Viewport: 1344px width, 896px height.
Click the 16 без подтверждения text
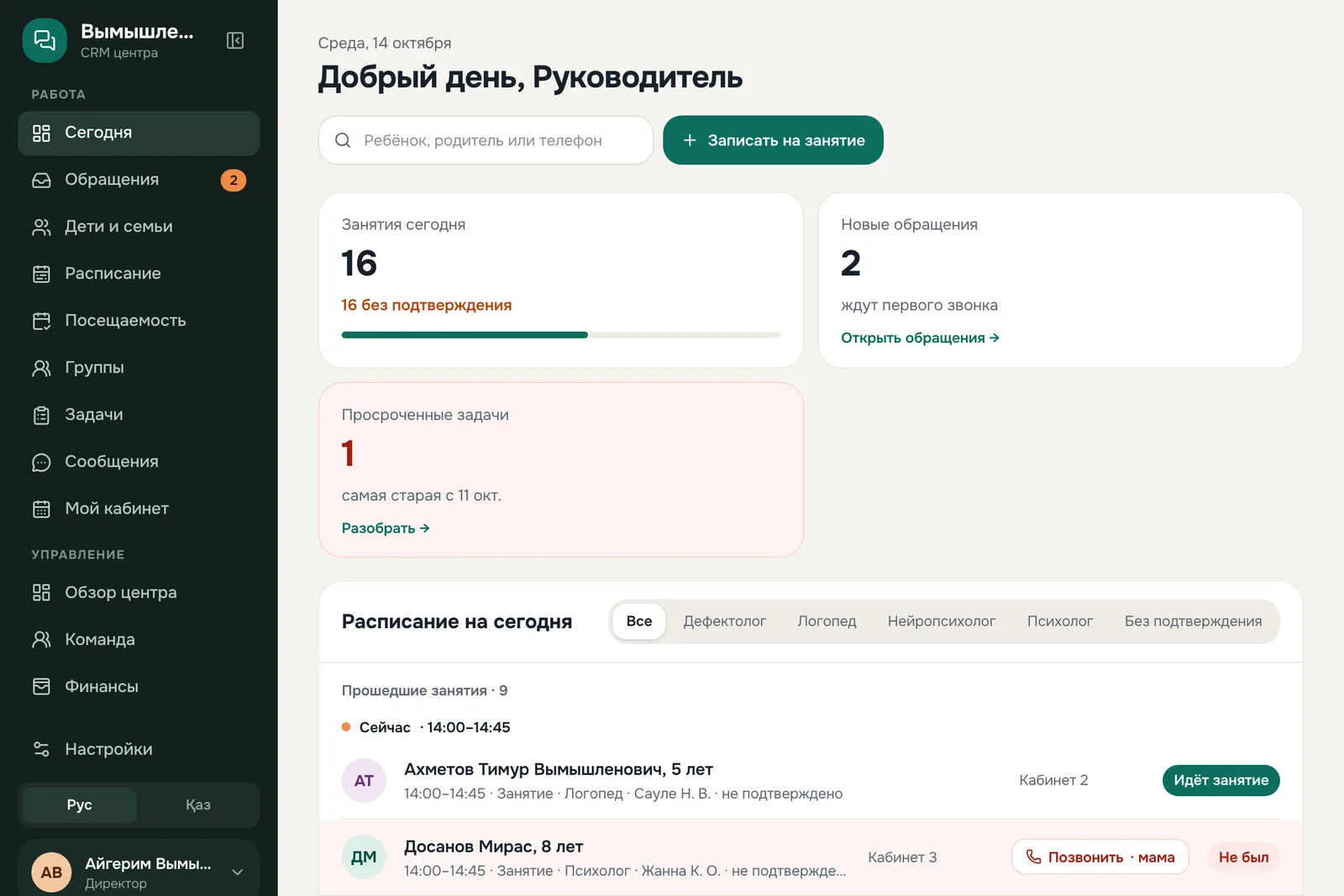pos(426,305)
